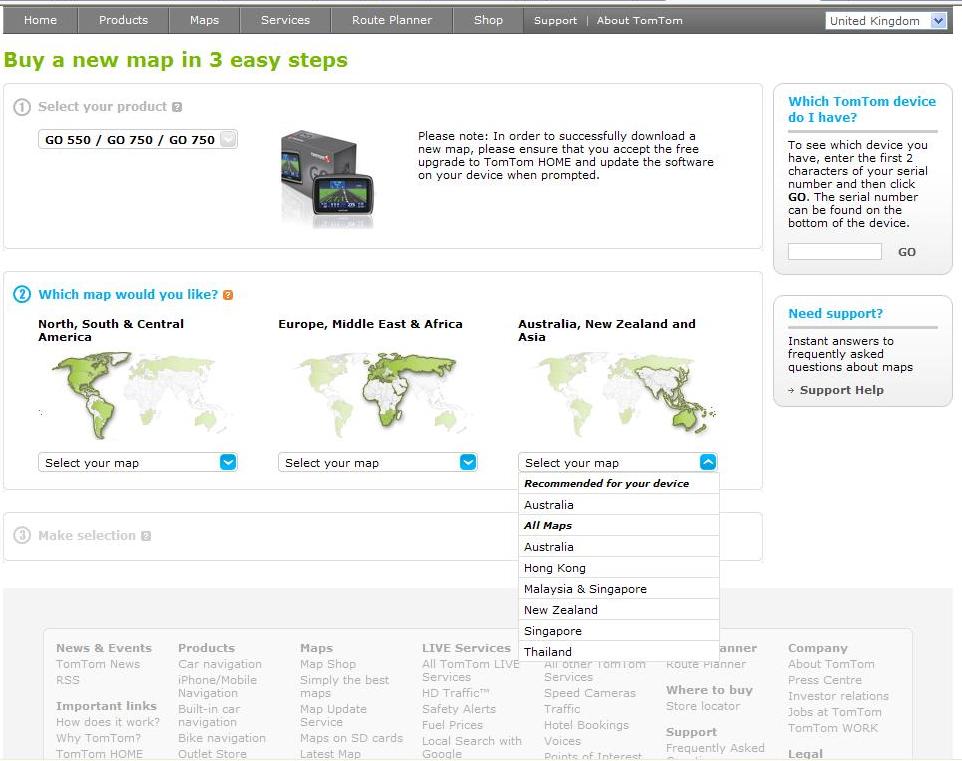Screen dimensions: 962x761
Task: Open the Store locator footer link
Action: (x=703, y=706)
